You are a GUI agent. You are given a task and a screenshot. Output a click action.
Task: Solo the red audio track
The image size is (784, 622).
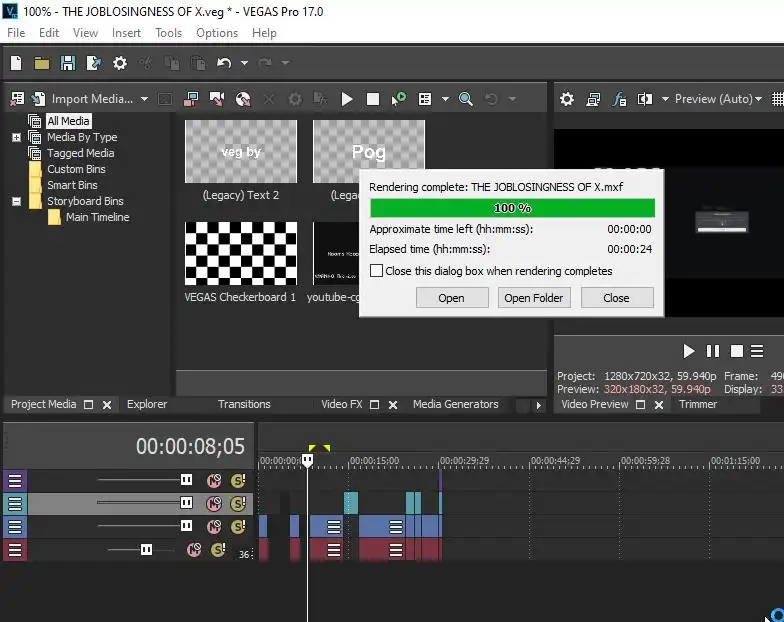pyautogui.click(x=218, y=550)
